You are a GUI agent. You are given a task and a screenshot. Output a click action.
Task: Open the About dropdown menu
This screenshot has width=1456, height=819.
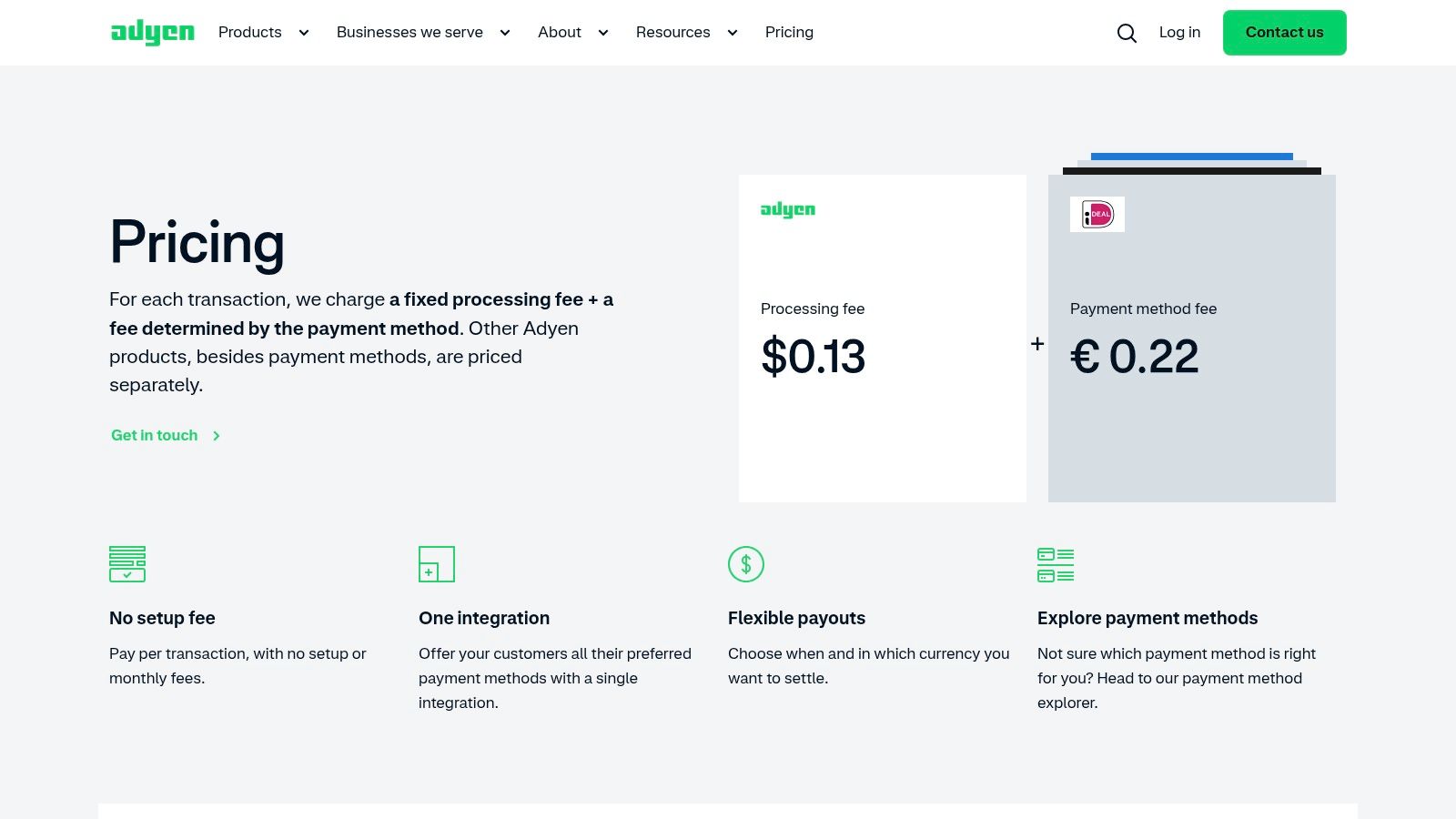(603, 33)
